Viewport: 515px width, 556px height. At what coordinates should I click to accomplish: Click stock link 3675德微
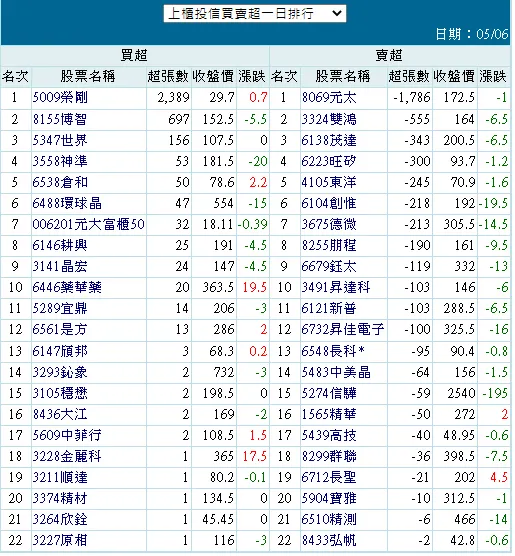click(x=329, y=224)
